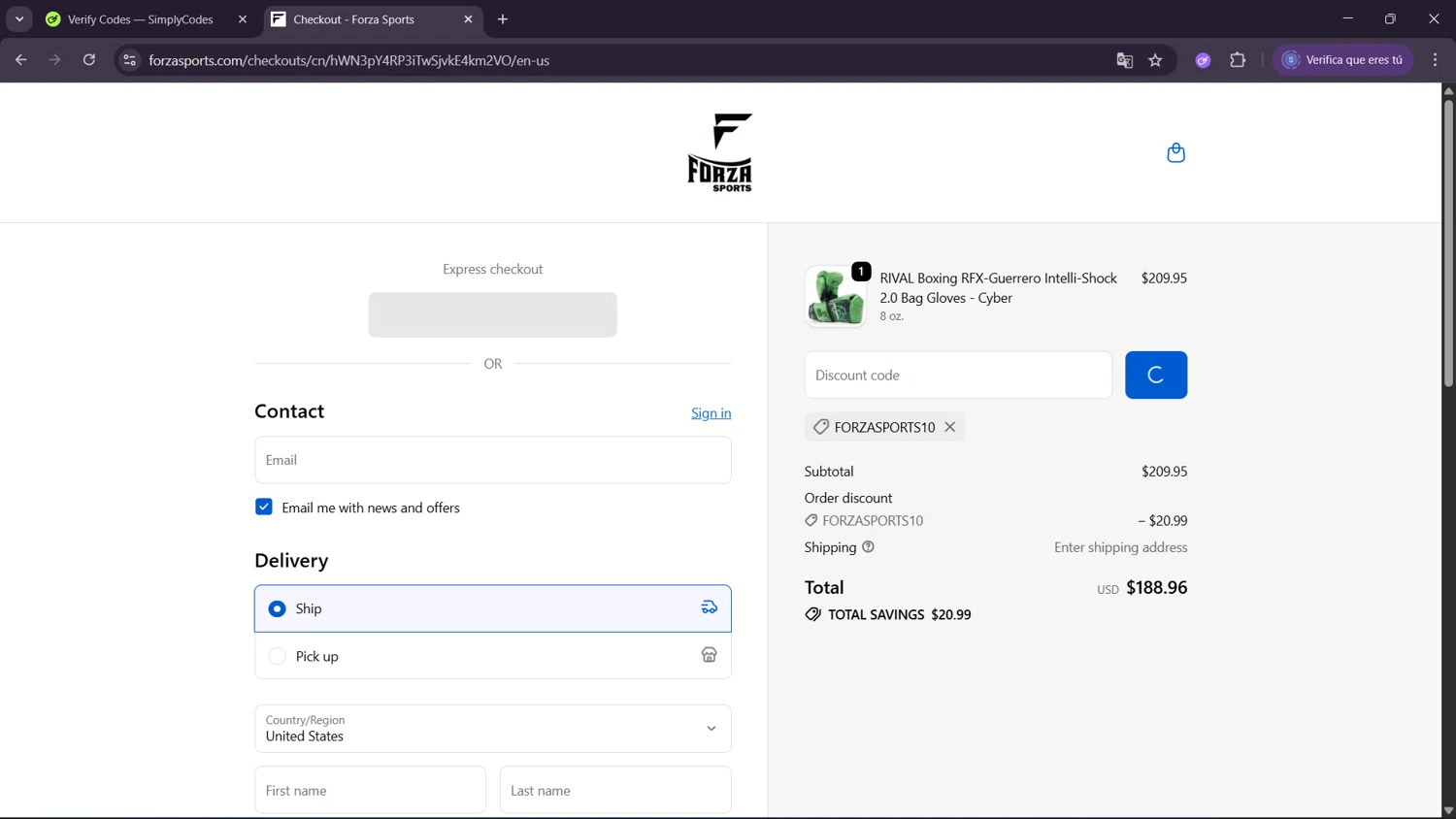Select the Ship delivery radio button
Image resolution: width=1456 pixels, height=819 pixels.
pos(277,608)
